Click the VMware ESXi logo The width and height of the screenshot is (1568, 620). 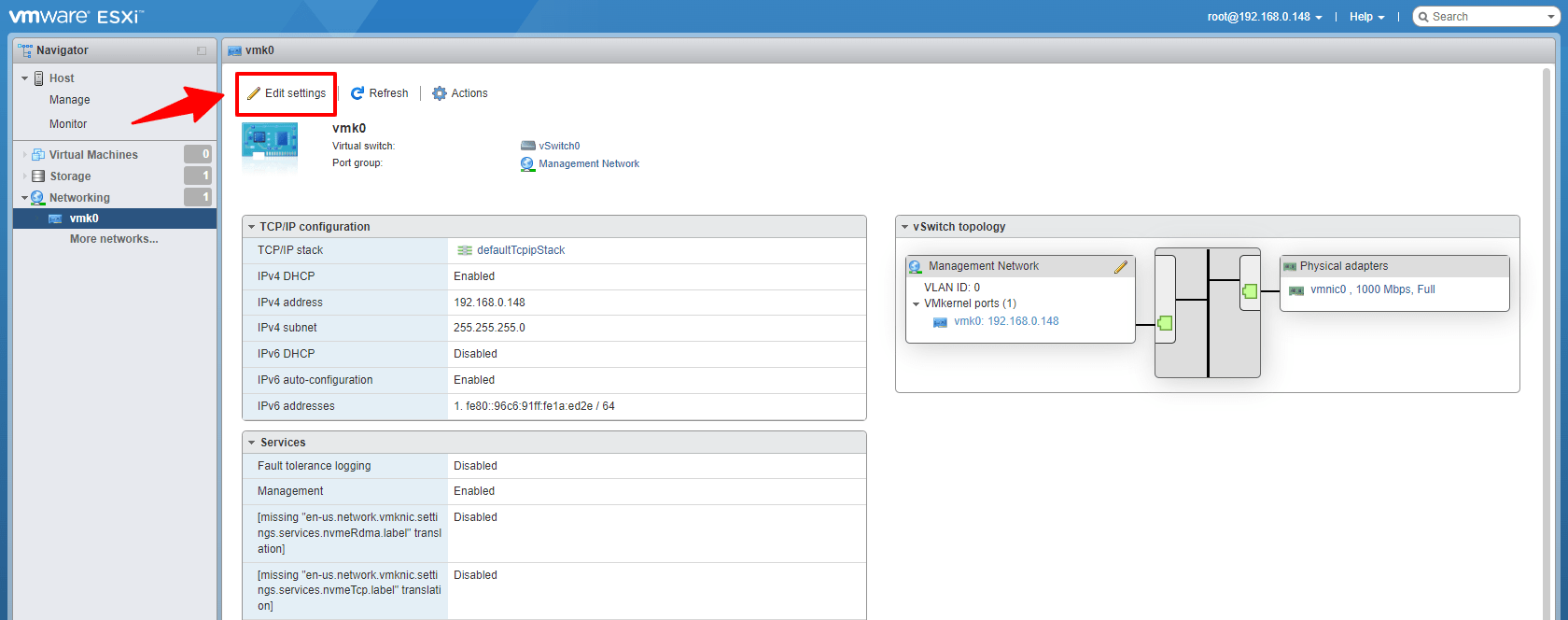[x=76, y=17]
